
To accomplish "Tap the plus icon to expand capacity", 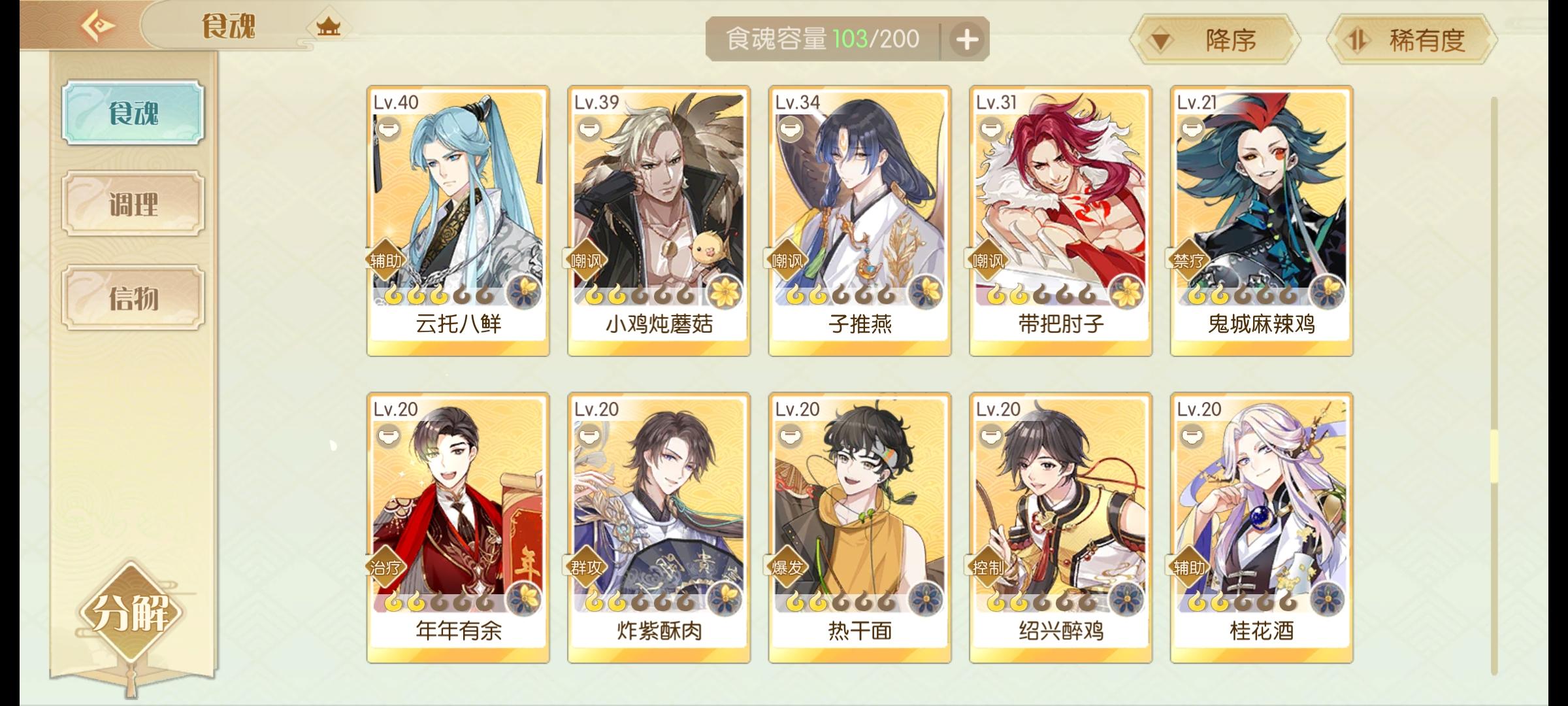I will pos(967,40).
